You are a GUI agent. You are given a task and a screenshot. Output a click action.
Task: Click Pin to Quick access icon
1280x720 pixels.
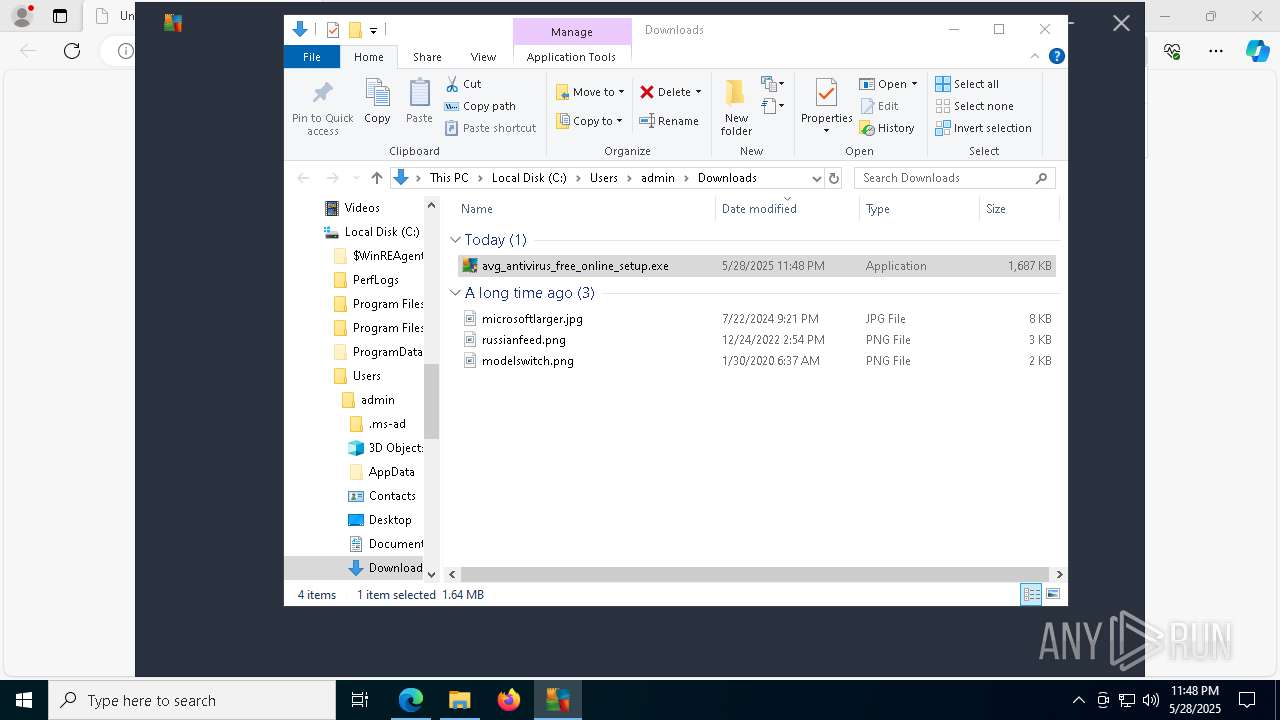(322, 93)
